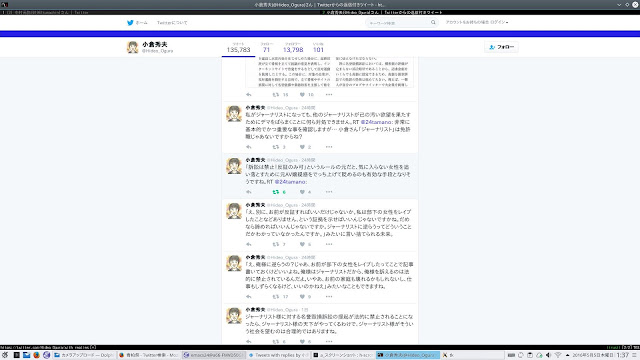640x360 pixels.
Task: Open the file manager taskbar icon
Action: pos(27,355)
